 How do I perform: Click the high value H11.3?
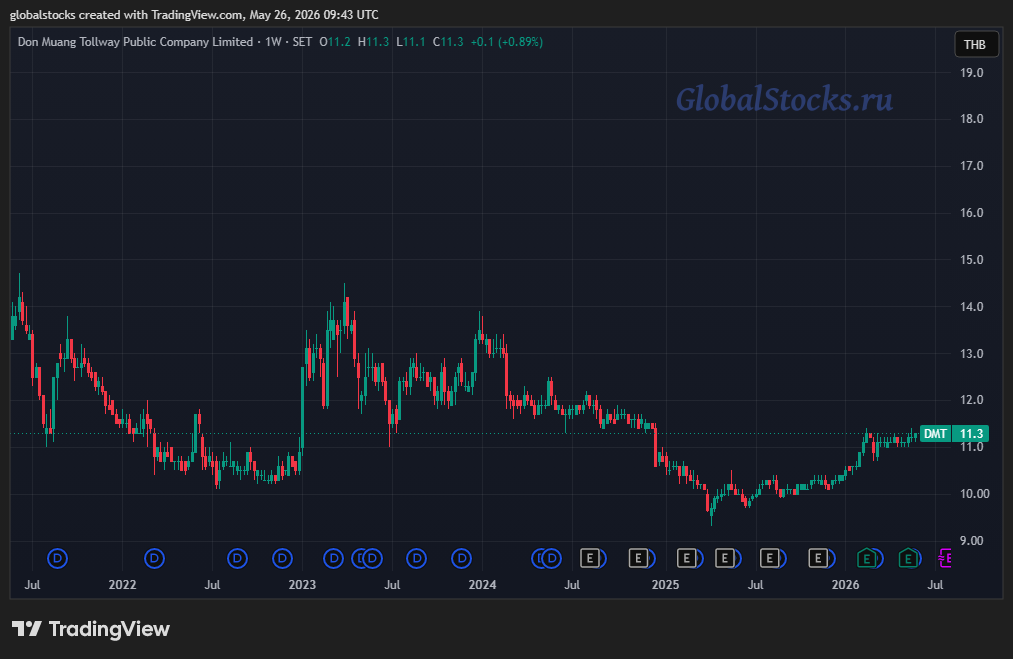point(373,42)
